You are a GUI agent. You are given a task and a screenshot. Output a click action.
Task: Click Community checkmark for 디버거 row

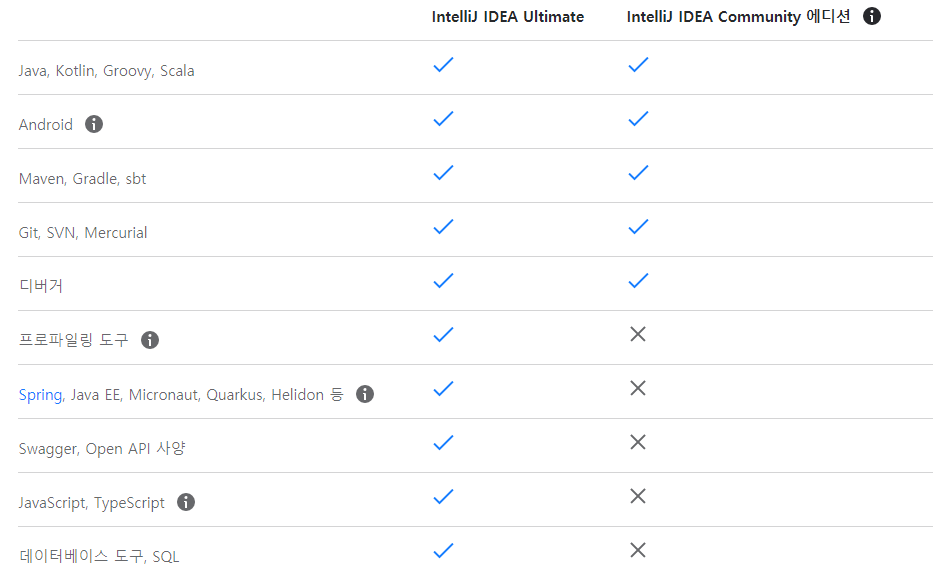(638, 280)
